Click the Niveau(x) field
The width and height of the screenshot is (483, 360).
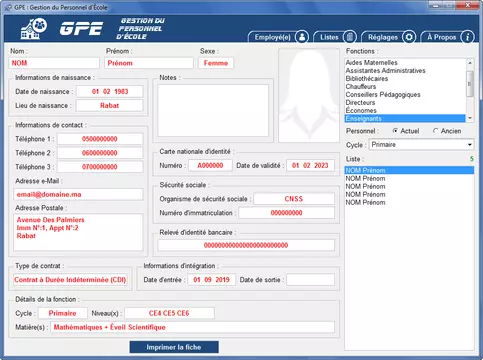coord(169,313)
